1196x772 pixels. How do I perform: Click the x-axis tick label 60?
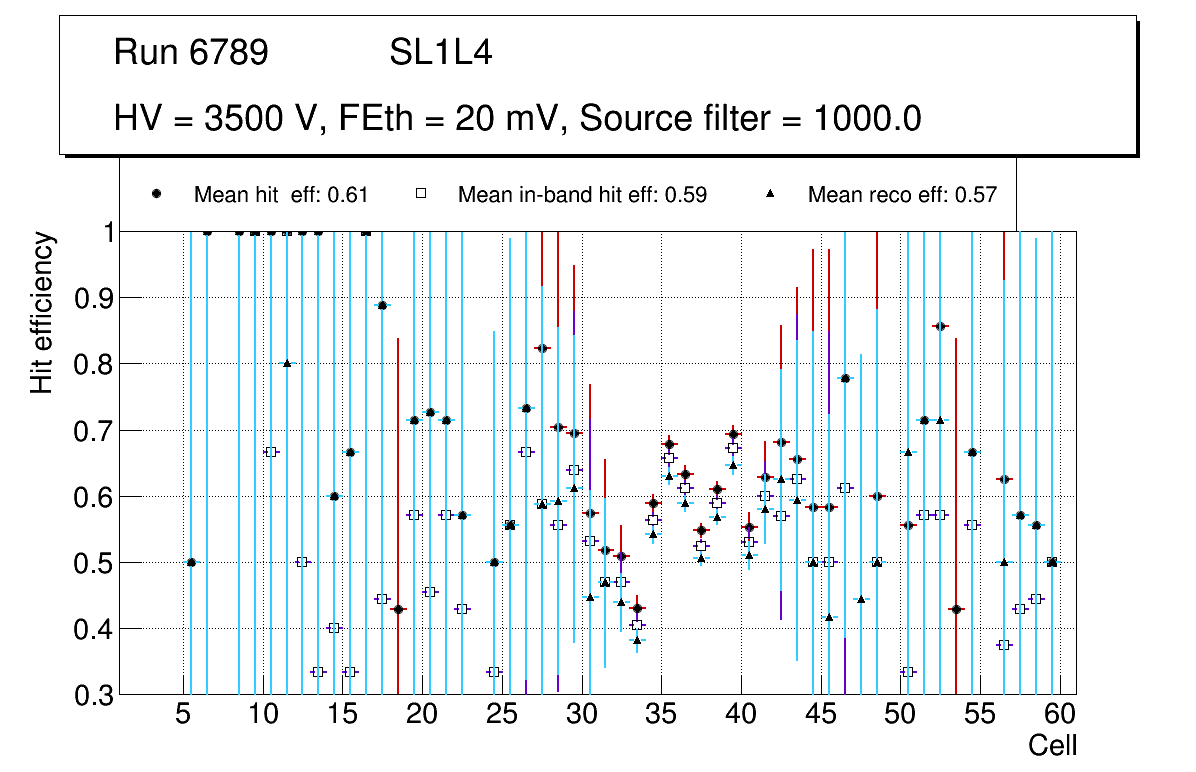tap(1060, 714)
